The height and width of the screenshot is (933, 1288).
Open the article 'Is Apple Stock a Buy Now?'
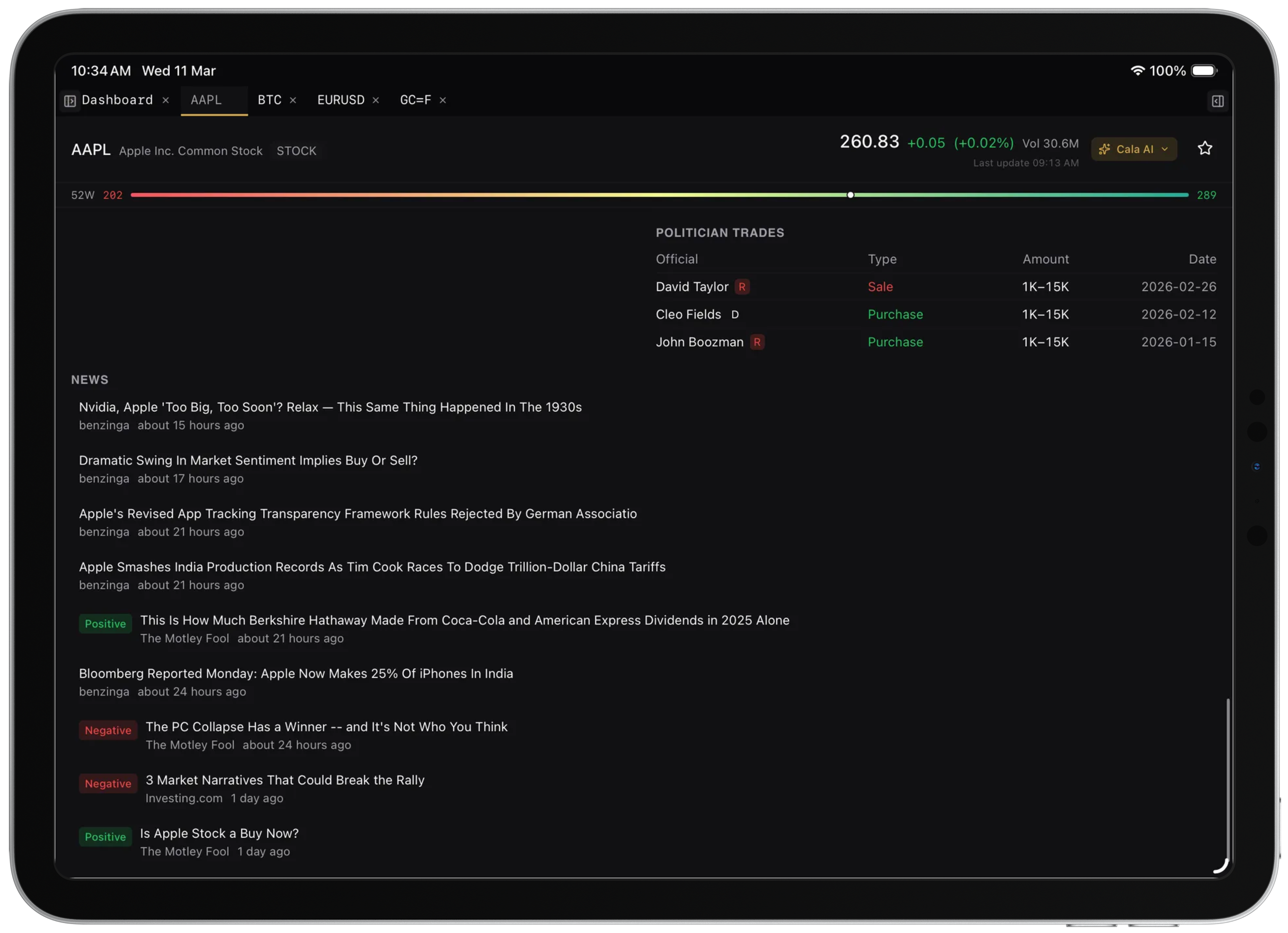pos(219,833)
